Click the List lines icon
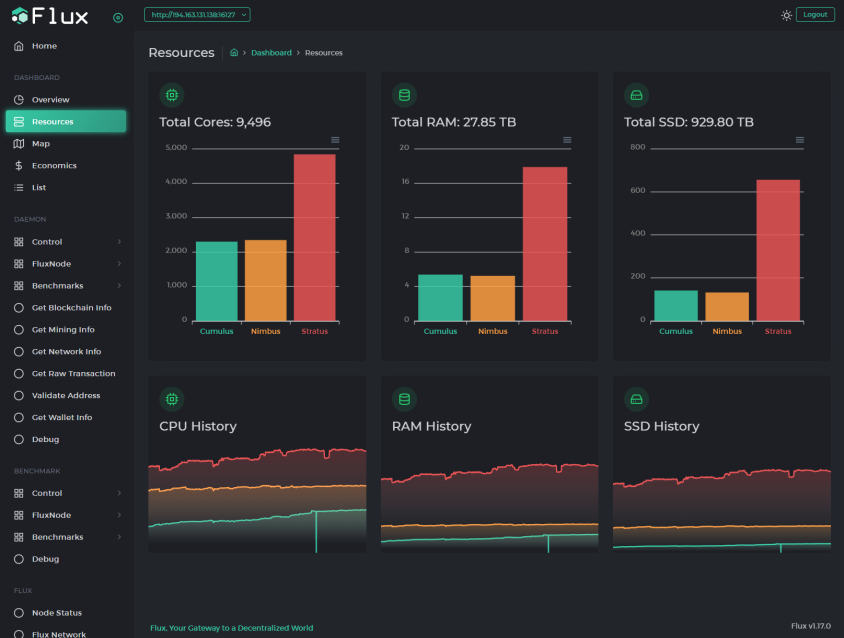Viewport: 844px width, 638px height. point(19,187)
